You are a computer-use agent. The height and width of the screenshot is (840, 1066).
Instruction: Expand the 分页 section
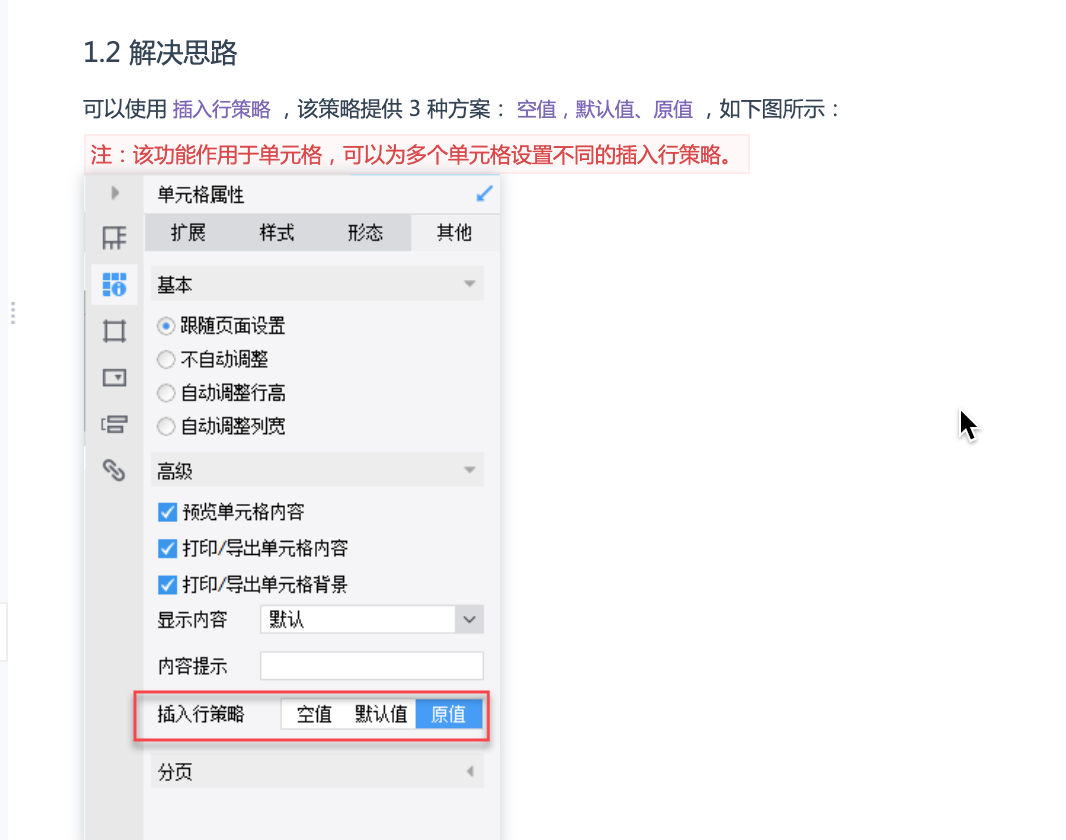tap(470, 771)
